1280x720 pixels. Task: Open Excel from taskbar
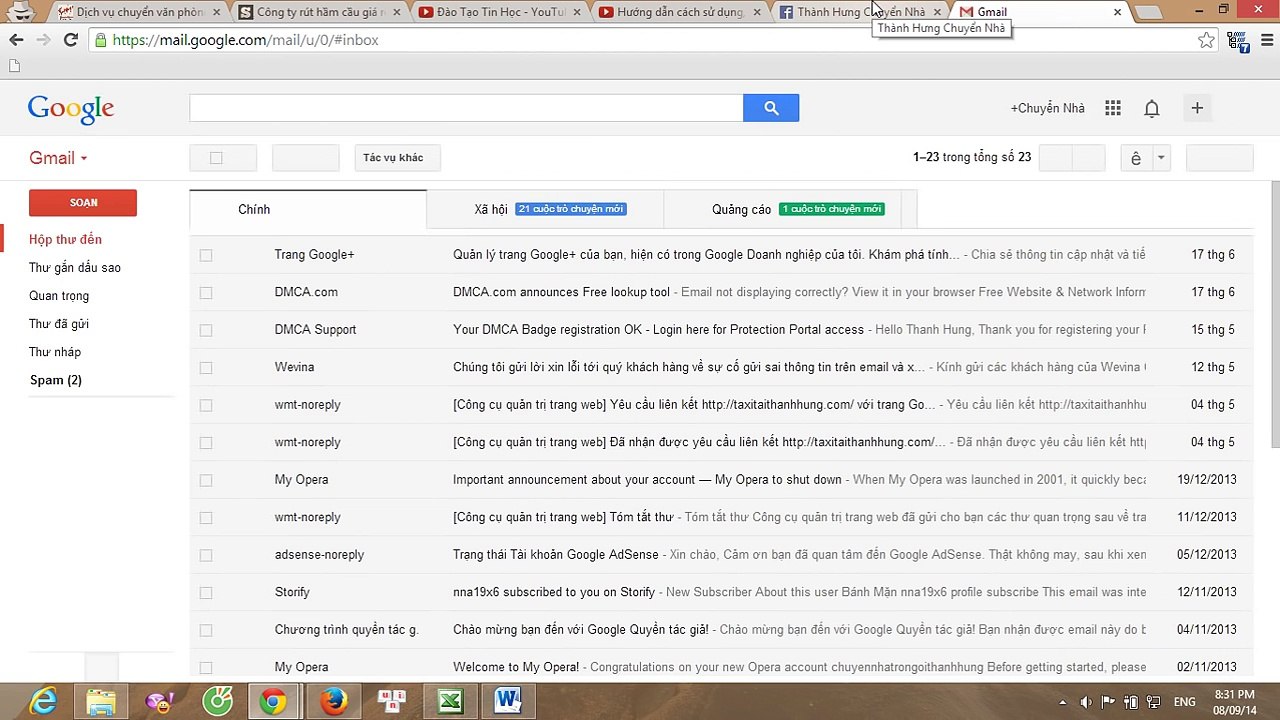point(449,702)
